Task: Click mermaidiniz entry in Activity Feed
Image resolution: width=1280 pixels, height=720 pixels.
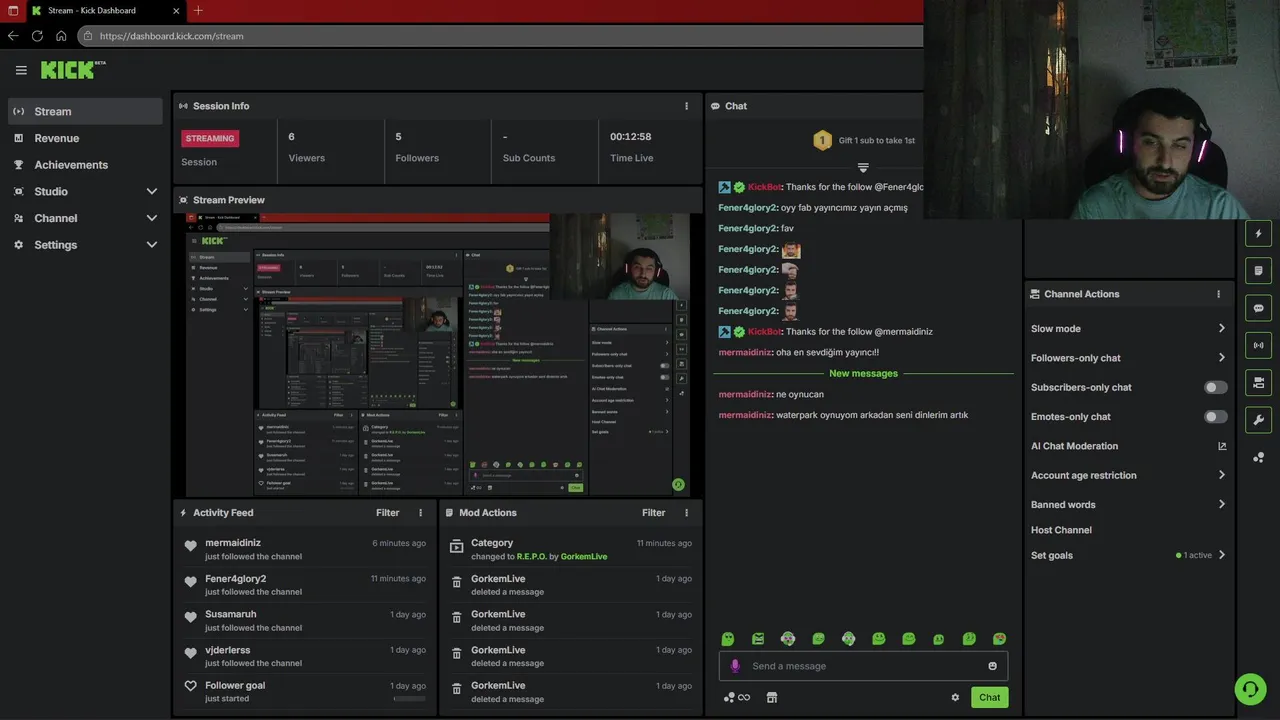Action: coord(305,549)
